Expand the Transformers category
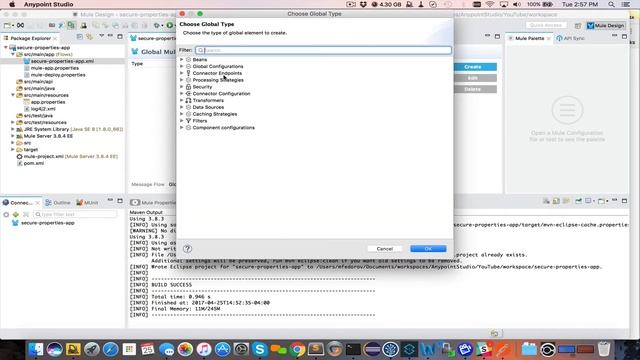 (x=182, y=100)
